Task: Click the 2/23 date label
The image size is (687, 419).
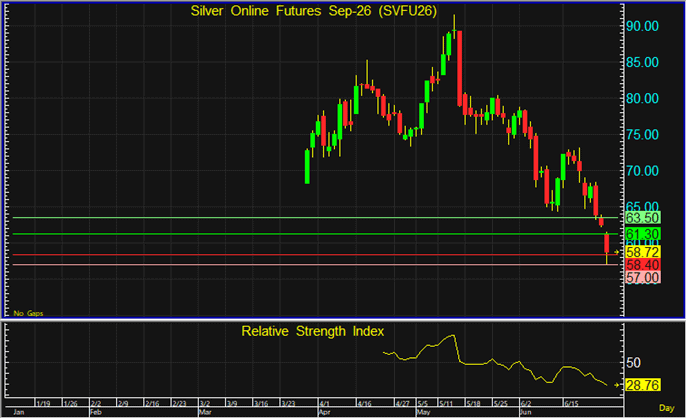Action: [179, 403]
